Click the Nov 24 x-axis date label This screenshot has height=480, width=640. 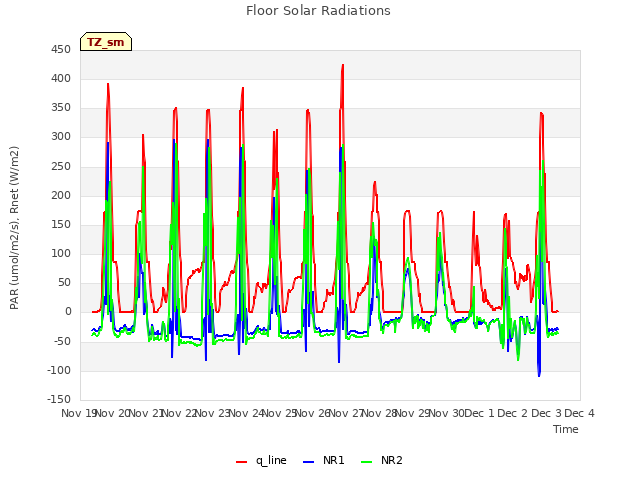[x=247, y=413]
